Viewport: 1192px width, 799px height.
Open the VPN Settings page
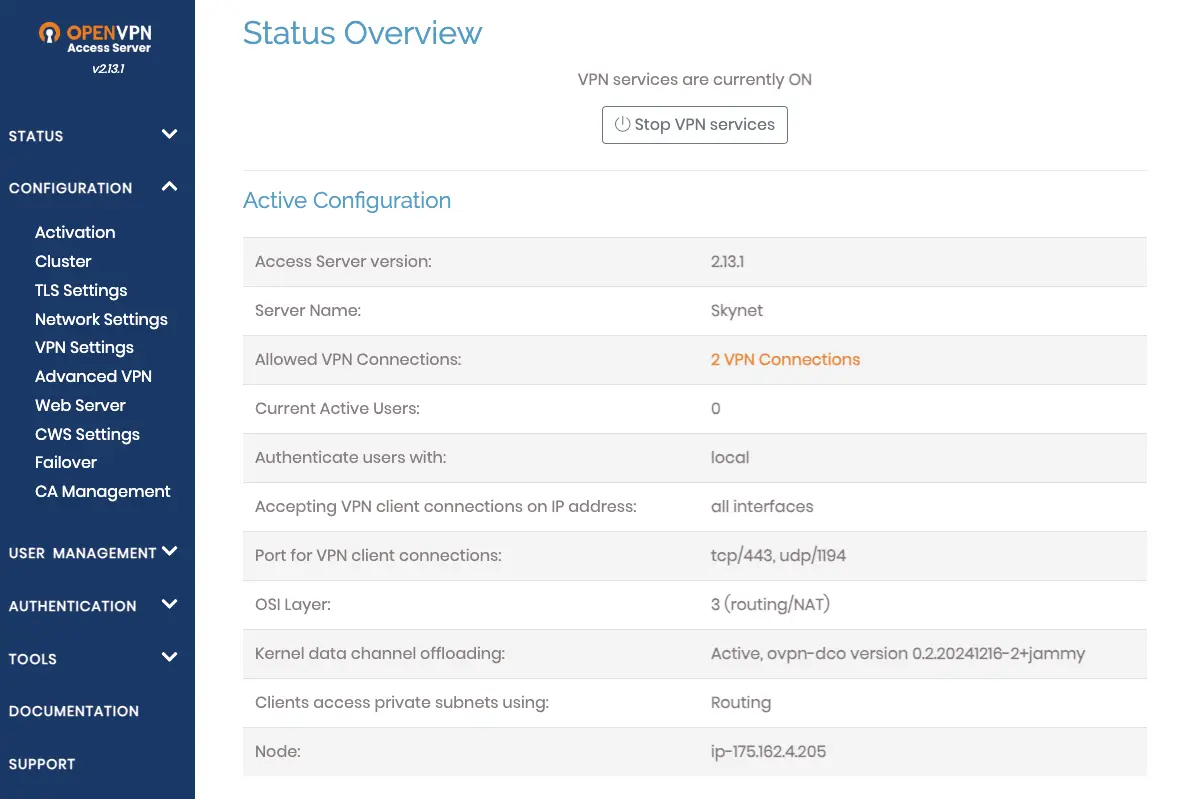pos(84,347)
